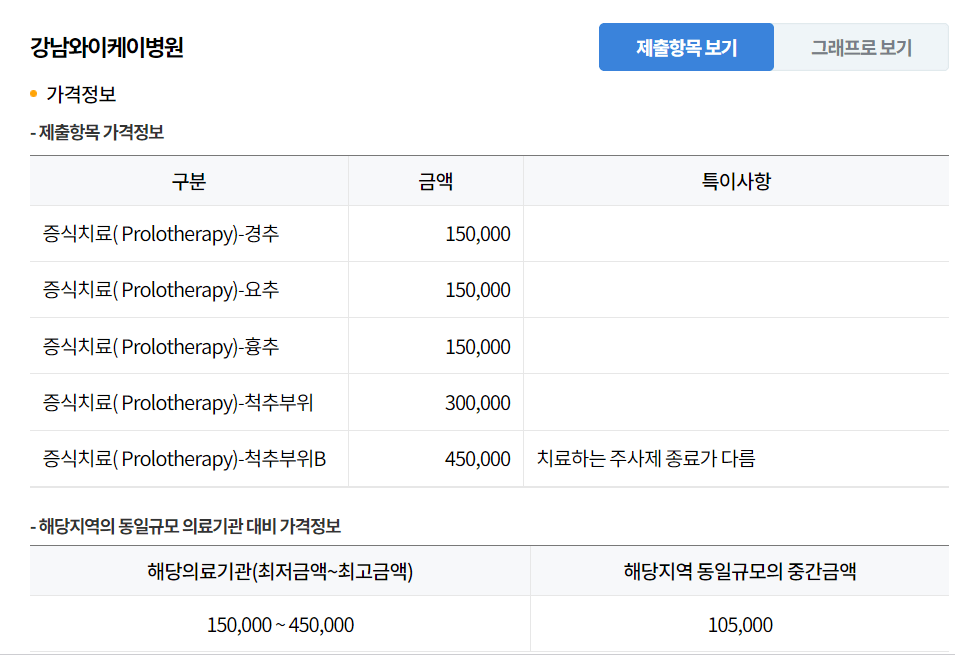Click the 150,000 amount in the 경추 row
The image size is (955, 658).
[x=478, y=234]
